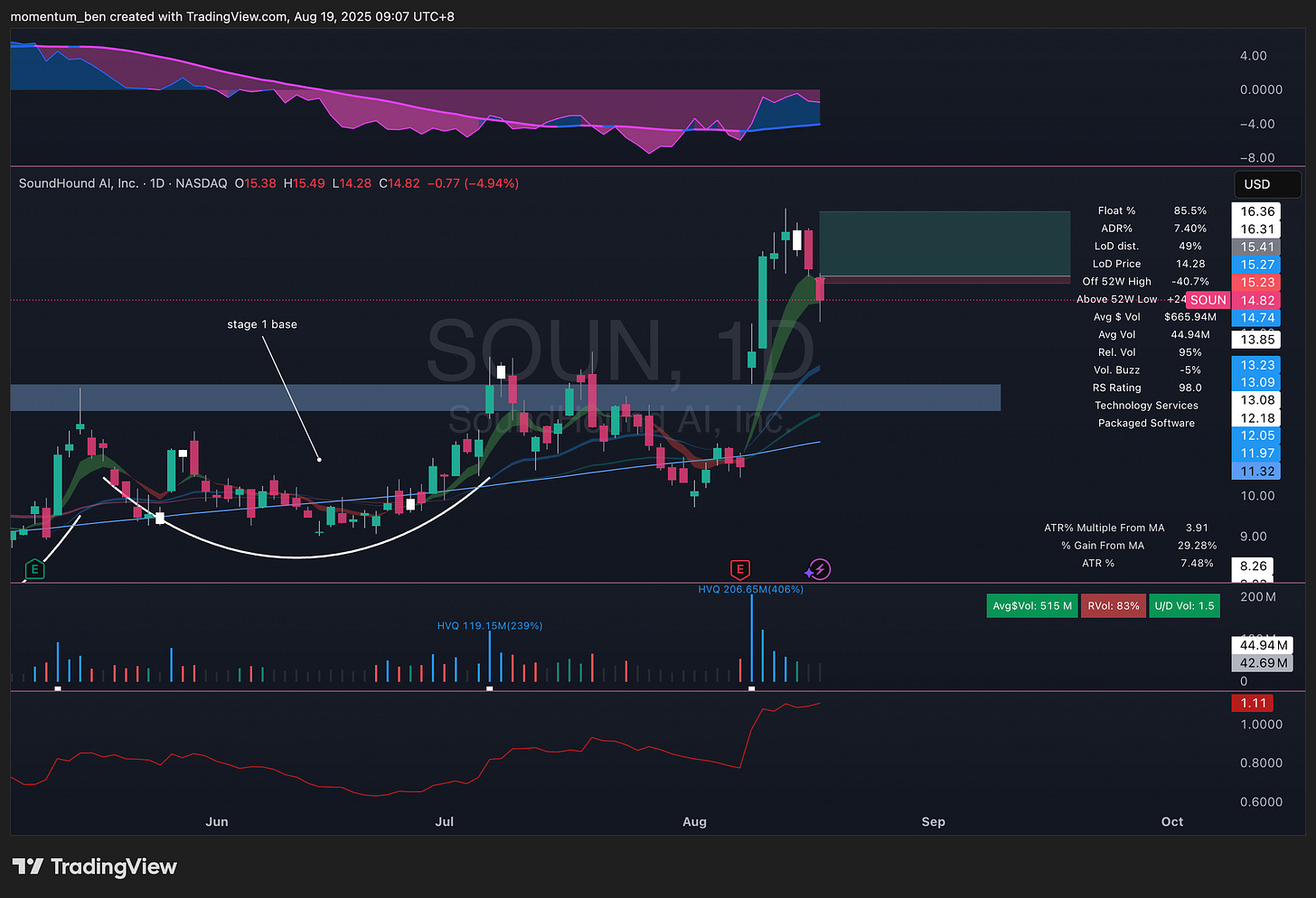
Task: Click the 16.36 price axis label
Action: coord(1257,211)
